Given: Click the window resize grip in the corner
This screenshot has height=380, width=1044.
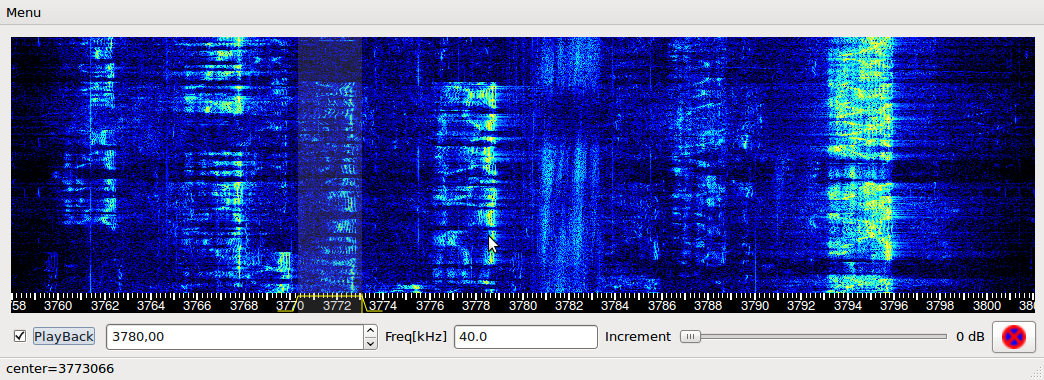Looking at the screenshot, I should (1037, 373).
